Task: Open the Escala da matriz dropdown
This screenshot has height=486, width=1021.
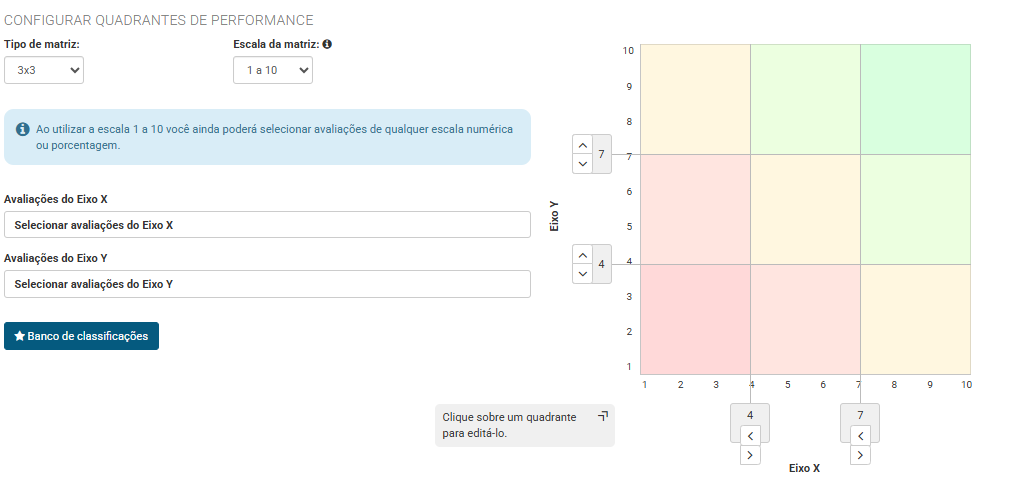Action: 273,70
